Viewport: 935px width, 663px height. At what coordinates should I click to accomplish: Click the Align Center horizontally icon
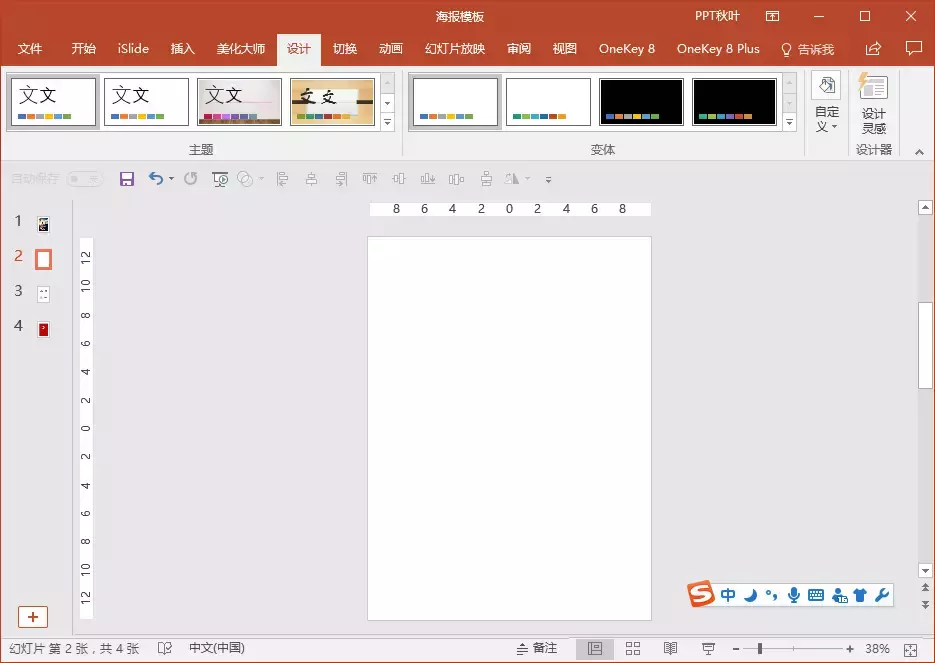(311, 179)
